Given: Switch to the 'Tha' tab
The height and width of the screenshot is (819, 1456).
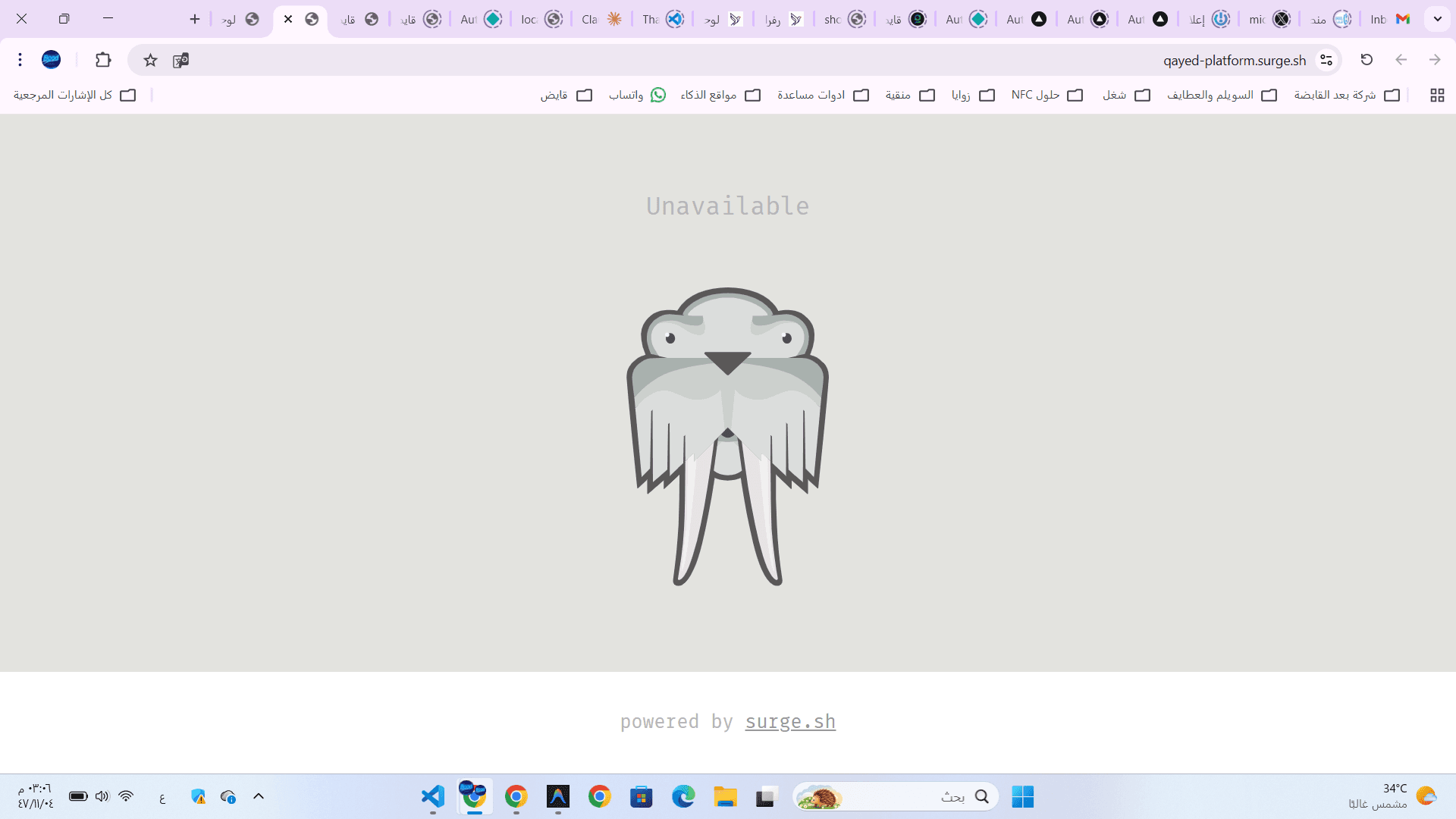Looking at the screenshot, I should point(663,19).
